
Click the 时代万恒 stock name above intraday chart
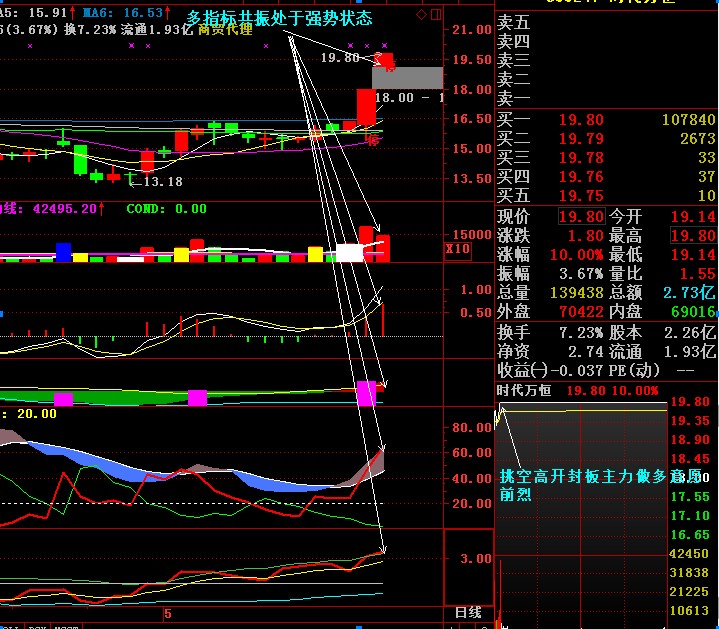[524, 391]
